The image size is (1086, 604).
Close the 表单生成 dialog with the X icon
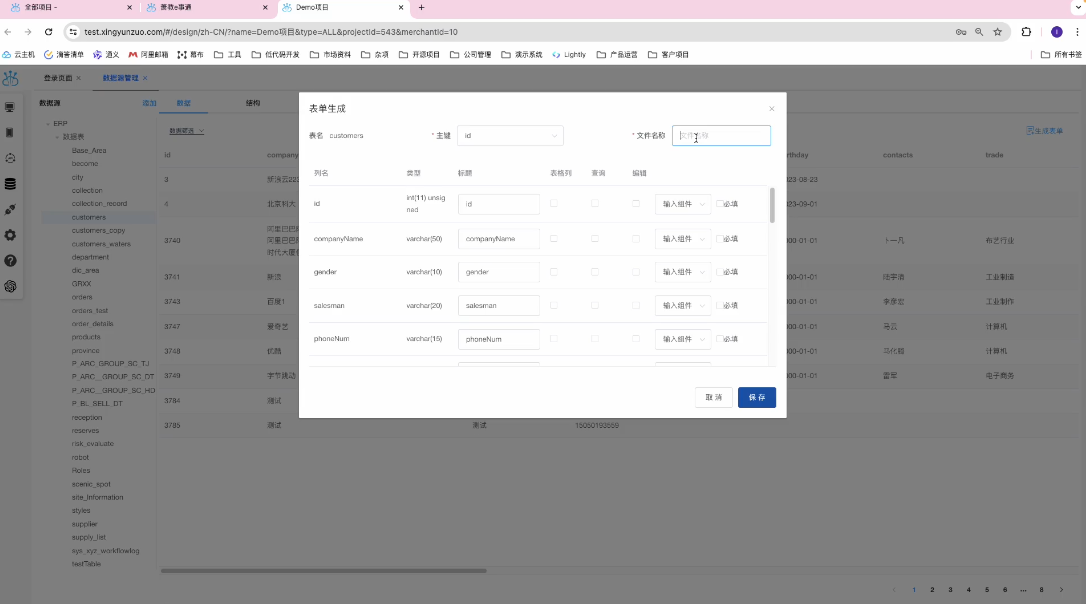click(x=771, y=109)
